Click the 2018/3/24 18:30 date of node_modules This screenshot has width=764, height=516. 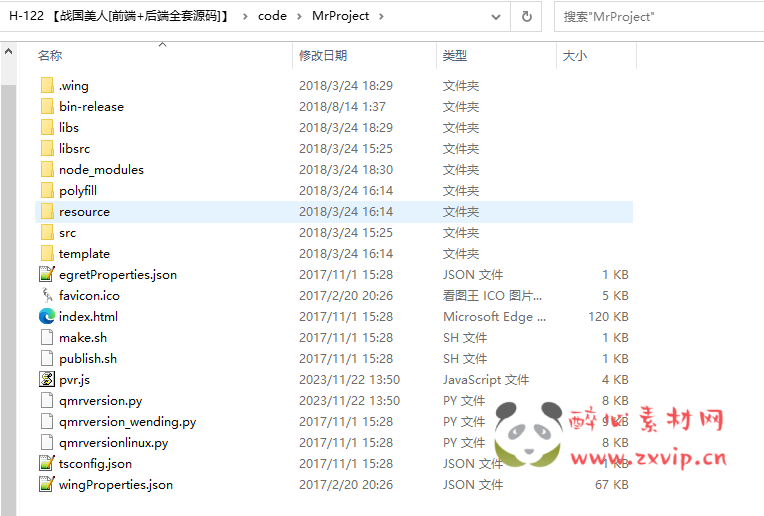tap(345, 170)
